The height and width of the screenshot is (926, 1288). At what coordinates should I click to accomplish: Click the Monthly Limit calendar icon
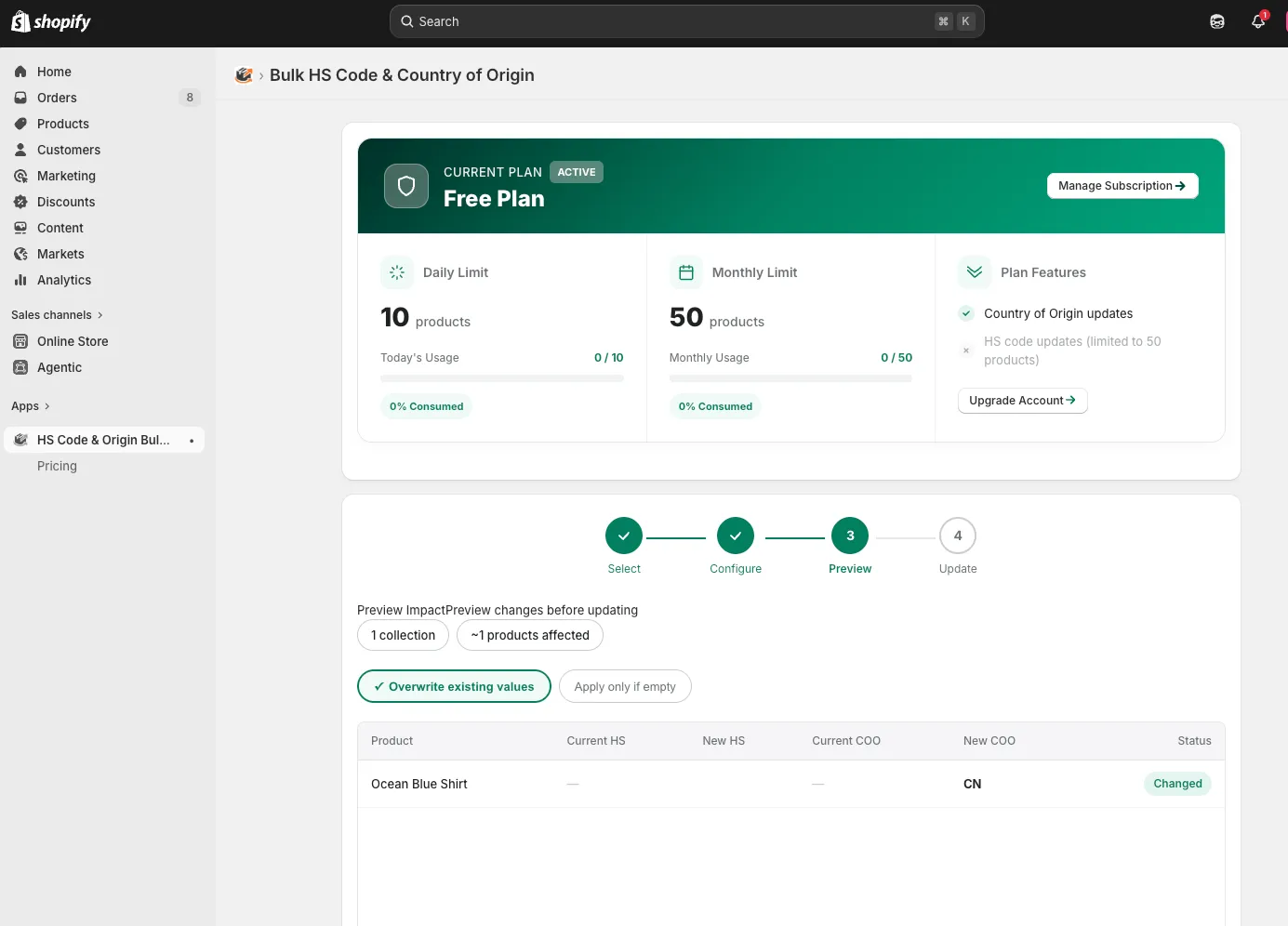[686, 272]
